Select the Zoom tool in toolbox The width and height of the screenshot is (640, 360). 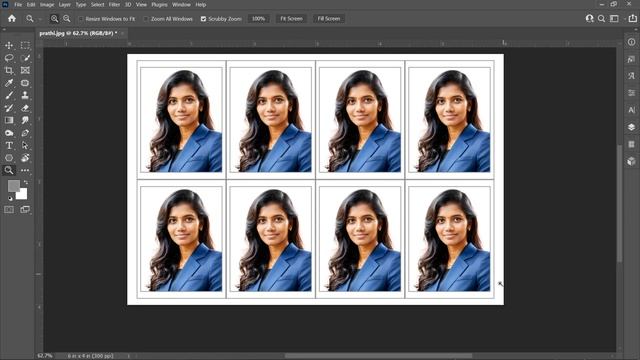tap(9, 170)
